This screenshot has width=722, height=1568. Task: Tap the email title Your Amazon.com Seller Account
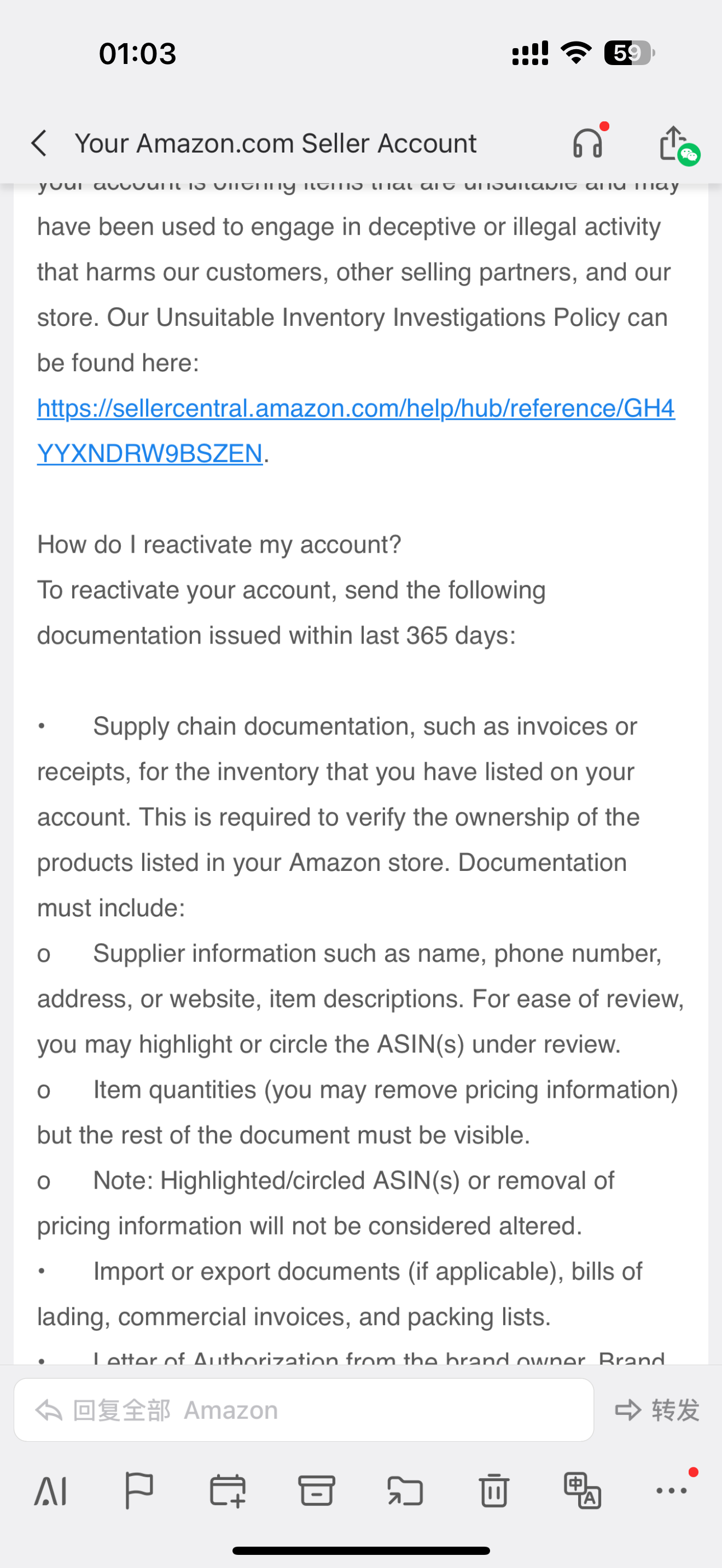[275, 144]
